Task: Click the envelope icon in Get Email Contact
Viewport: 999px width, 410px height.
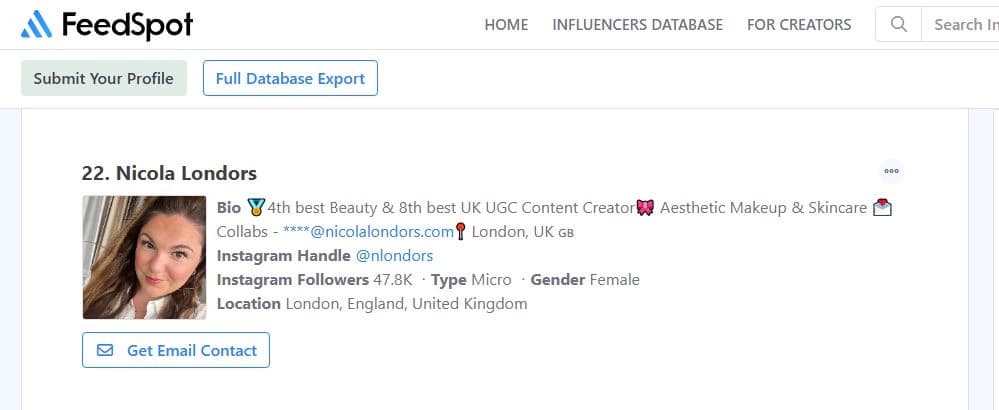Action: coord(105,350)
